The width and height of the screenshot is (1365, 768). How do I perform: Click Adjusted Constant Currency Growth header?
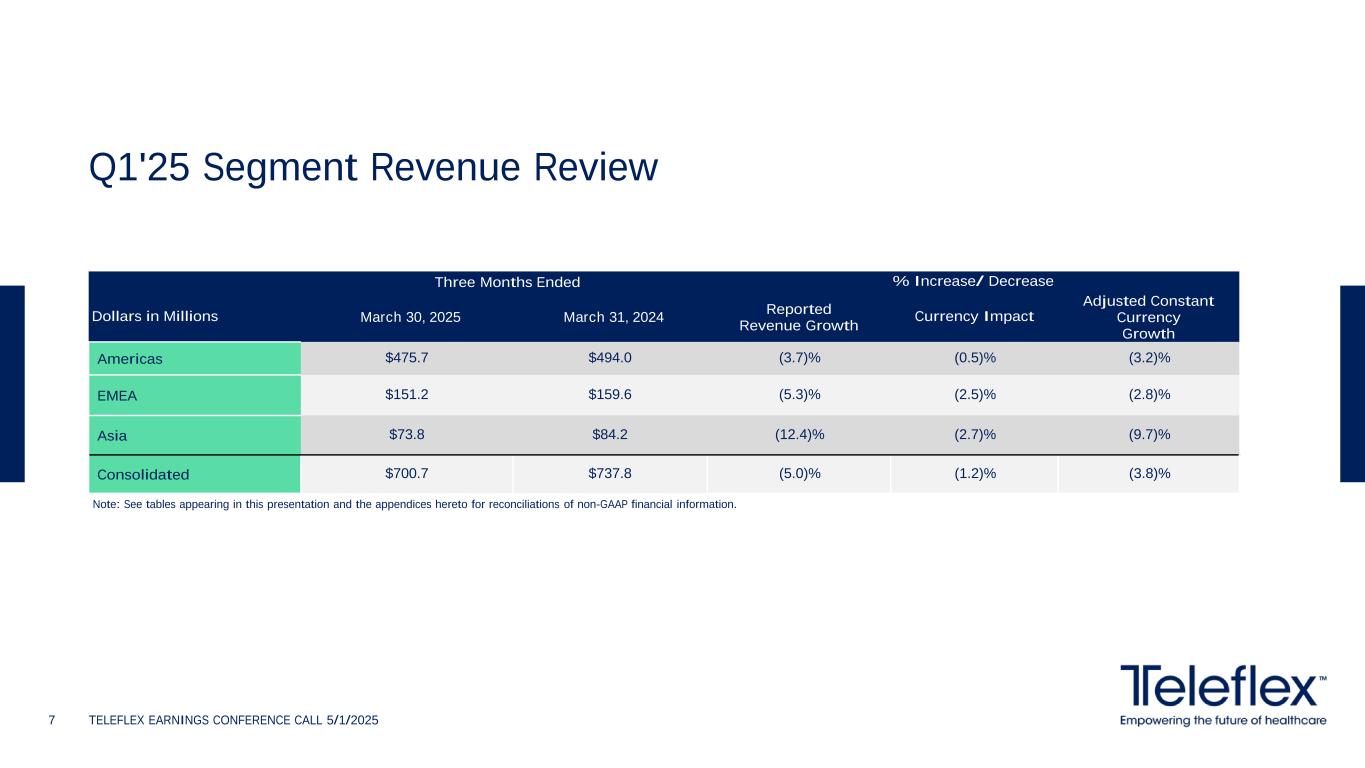click(1148, 317)
